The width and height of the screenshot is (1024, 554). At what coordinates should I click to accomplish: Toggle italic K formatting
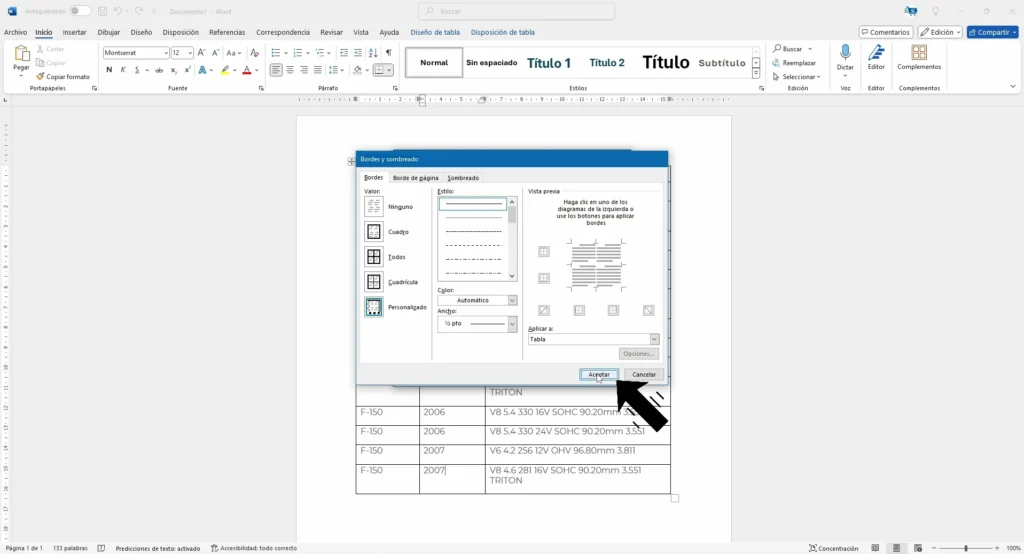pos(123,70)
